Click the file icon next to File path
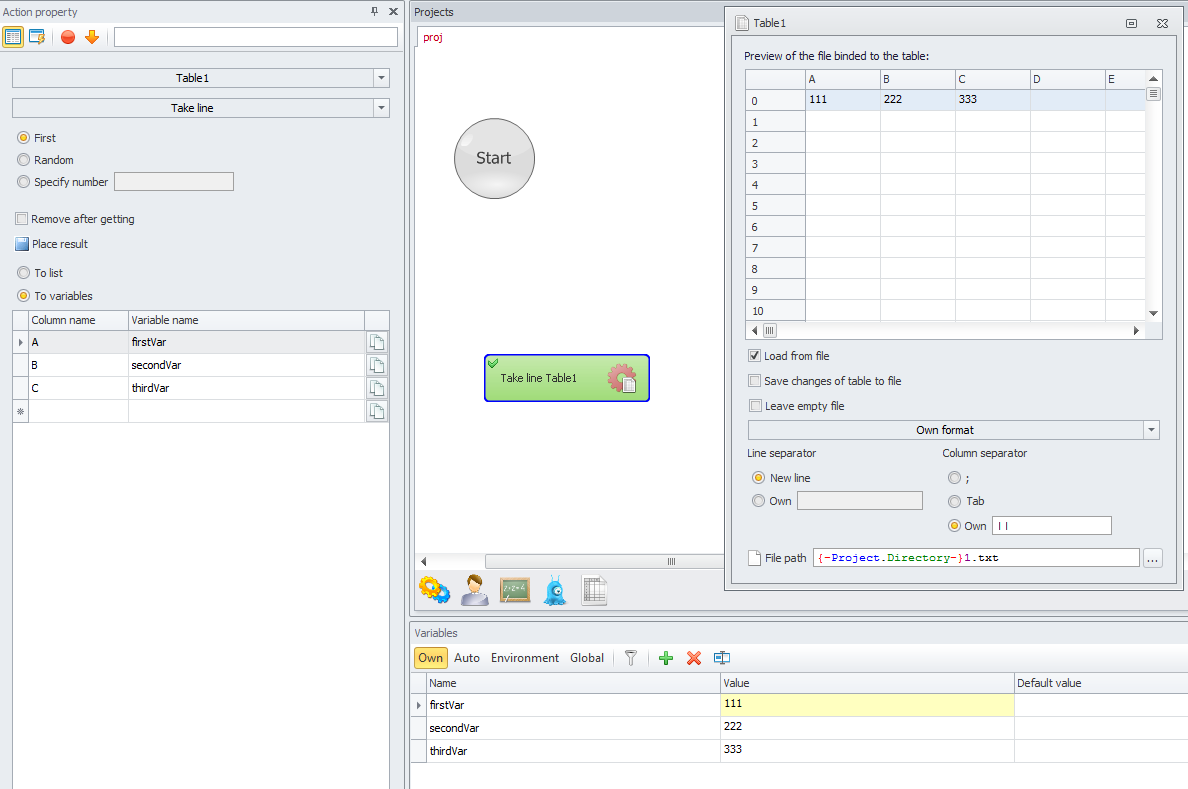Viewport: 1188px width, 789px height. tap(755, 558)
